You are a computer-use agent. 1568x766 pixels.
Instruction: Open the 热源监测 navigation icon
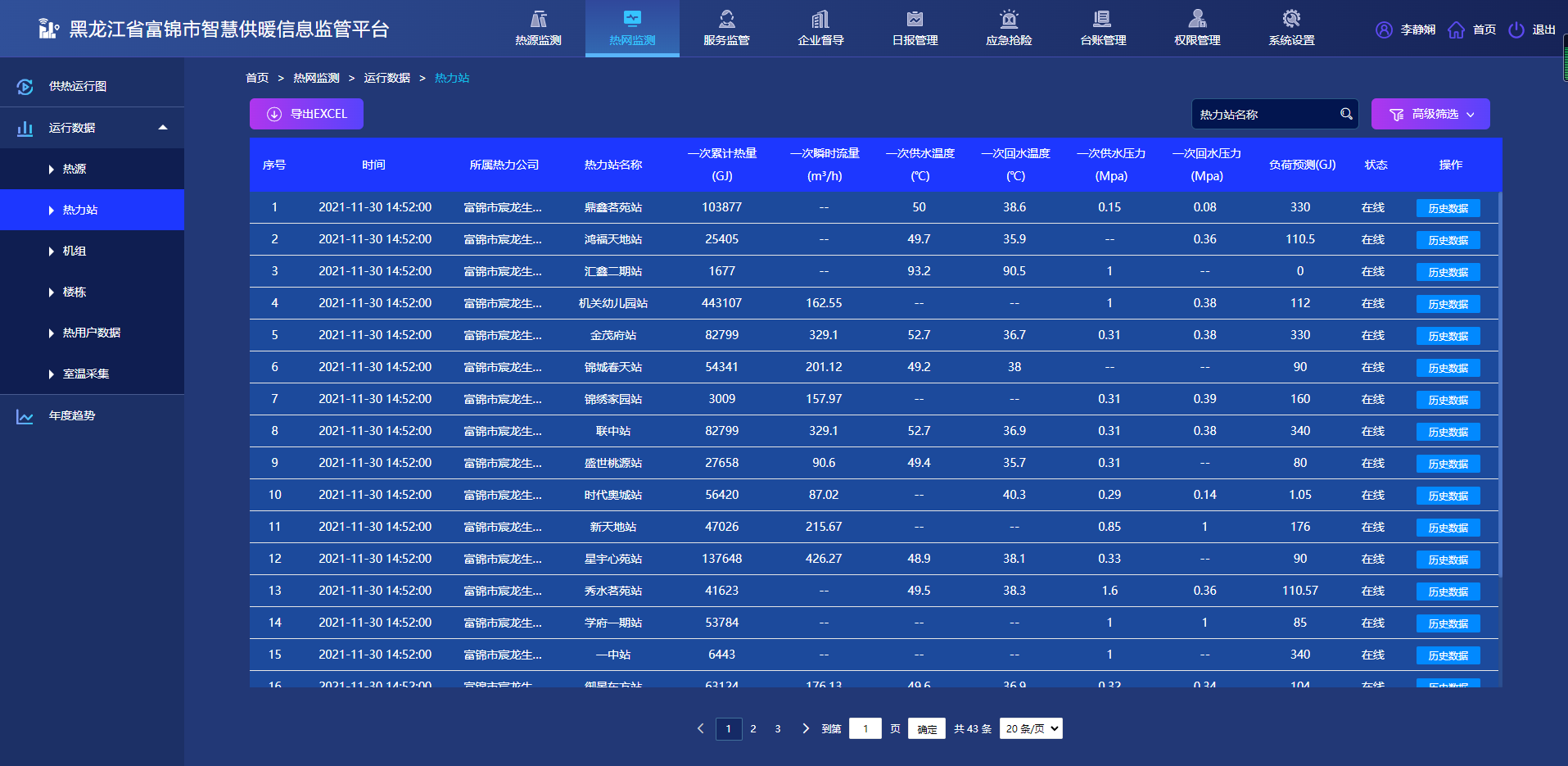(538, 19)
